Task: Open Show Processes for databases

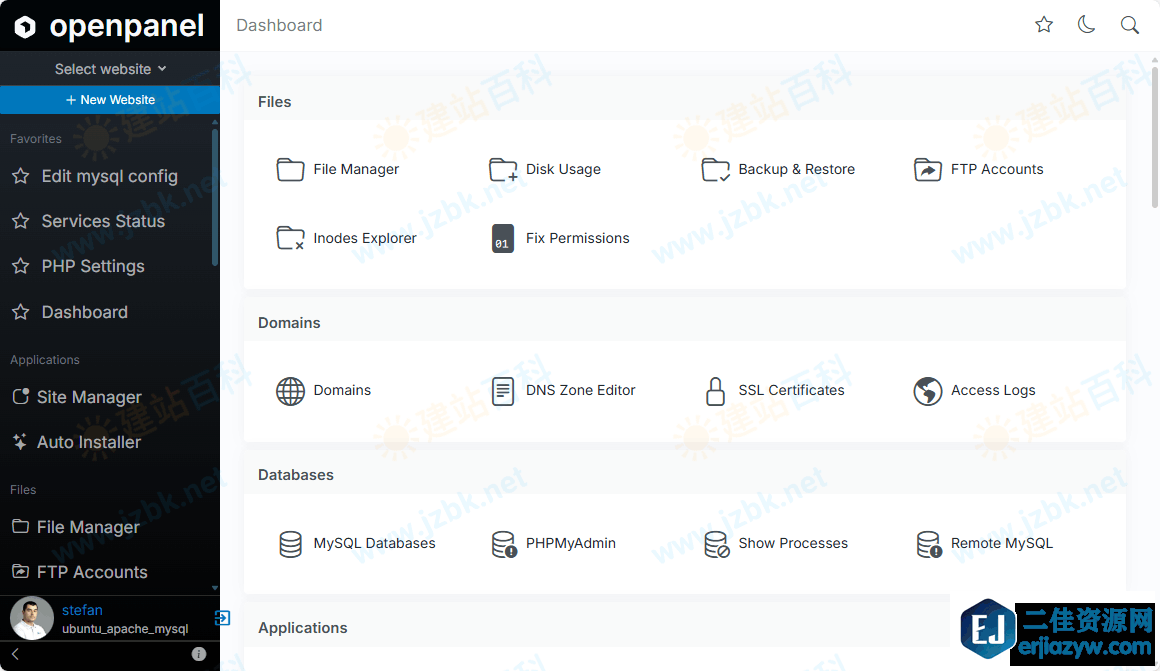Action: click(x=793, y=543)
